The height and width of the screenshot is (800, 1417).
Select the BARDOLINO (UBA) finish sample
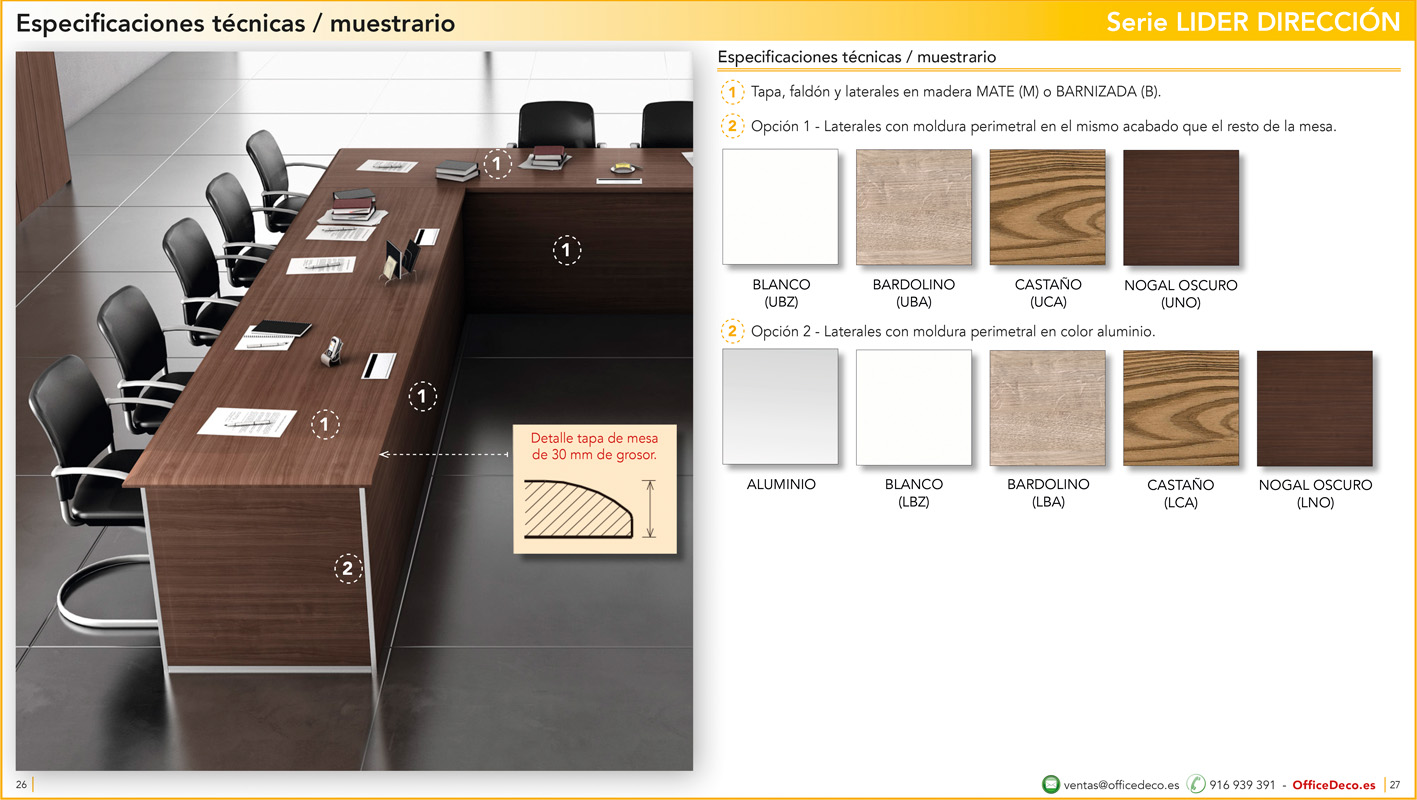coord(913,206)
